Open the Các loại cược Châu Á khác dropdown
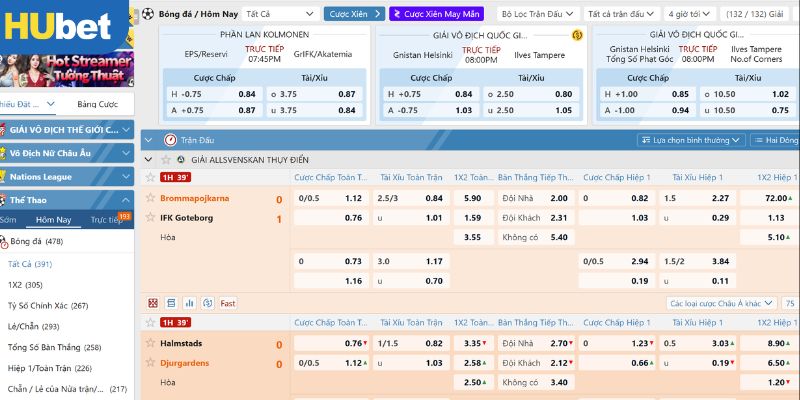800x400 pixels. [x=721, y=304]
